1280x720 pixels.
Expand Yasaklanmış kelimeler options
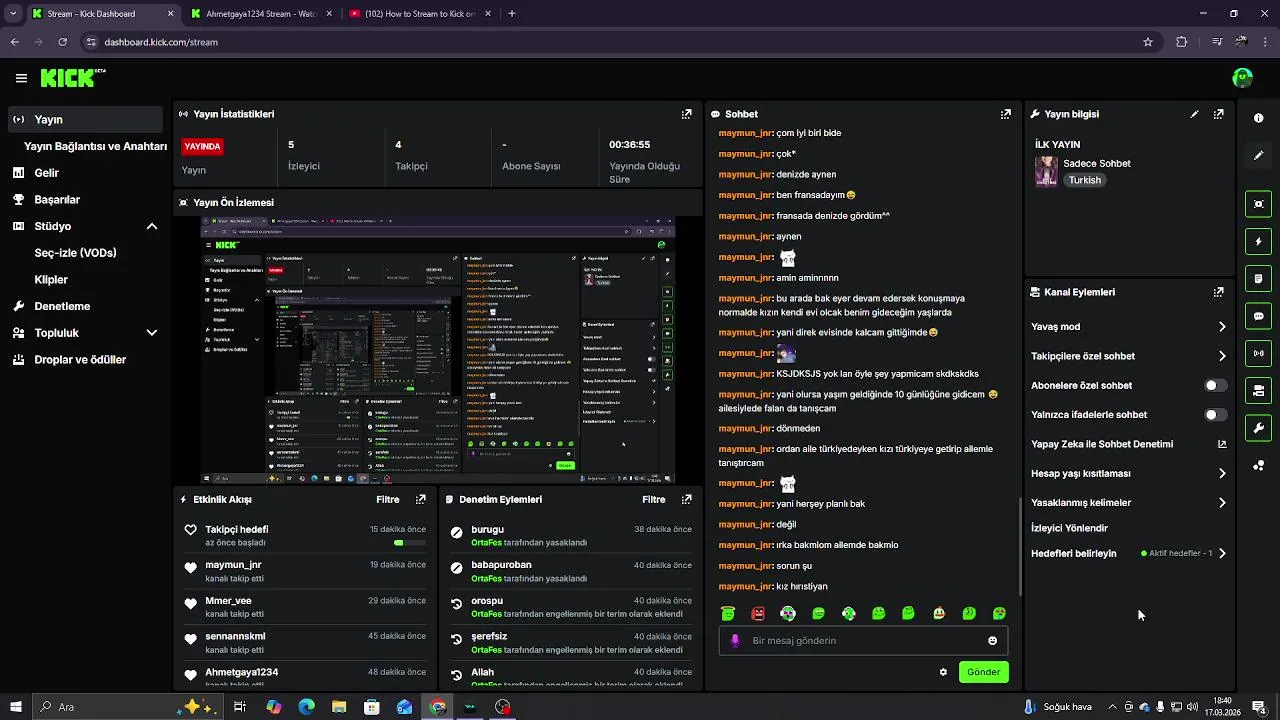(x=1222, y=503)
